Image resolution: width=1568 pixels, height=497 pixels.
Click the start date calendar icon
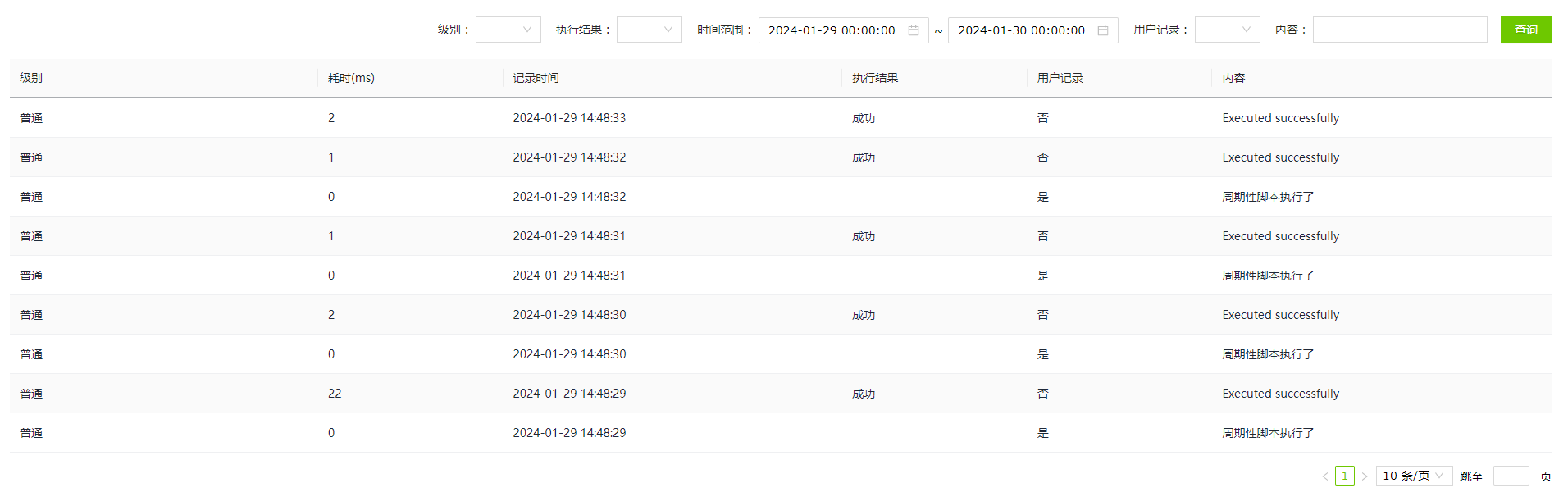point(913,30)
